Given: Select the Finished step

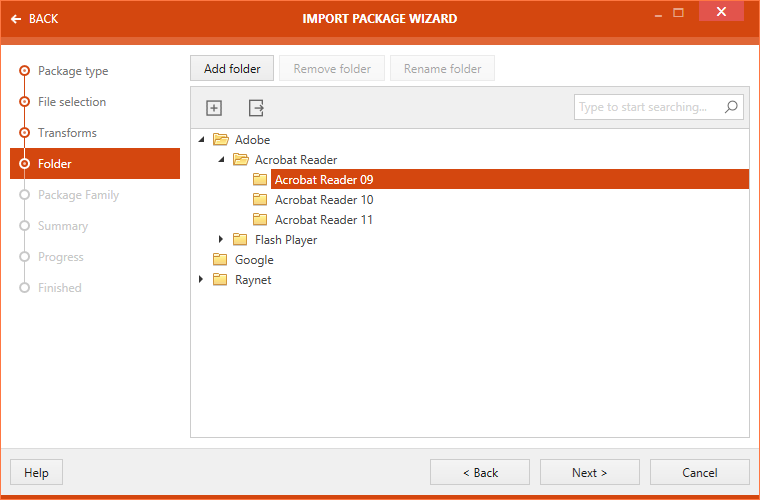Looking at the screenshot, I should (60, 288).
